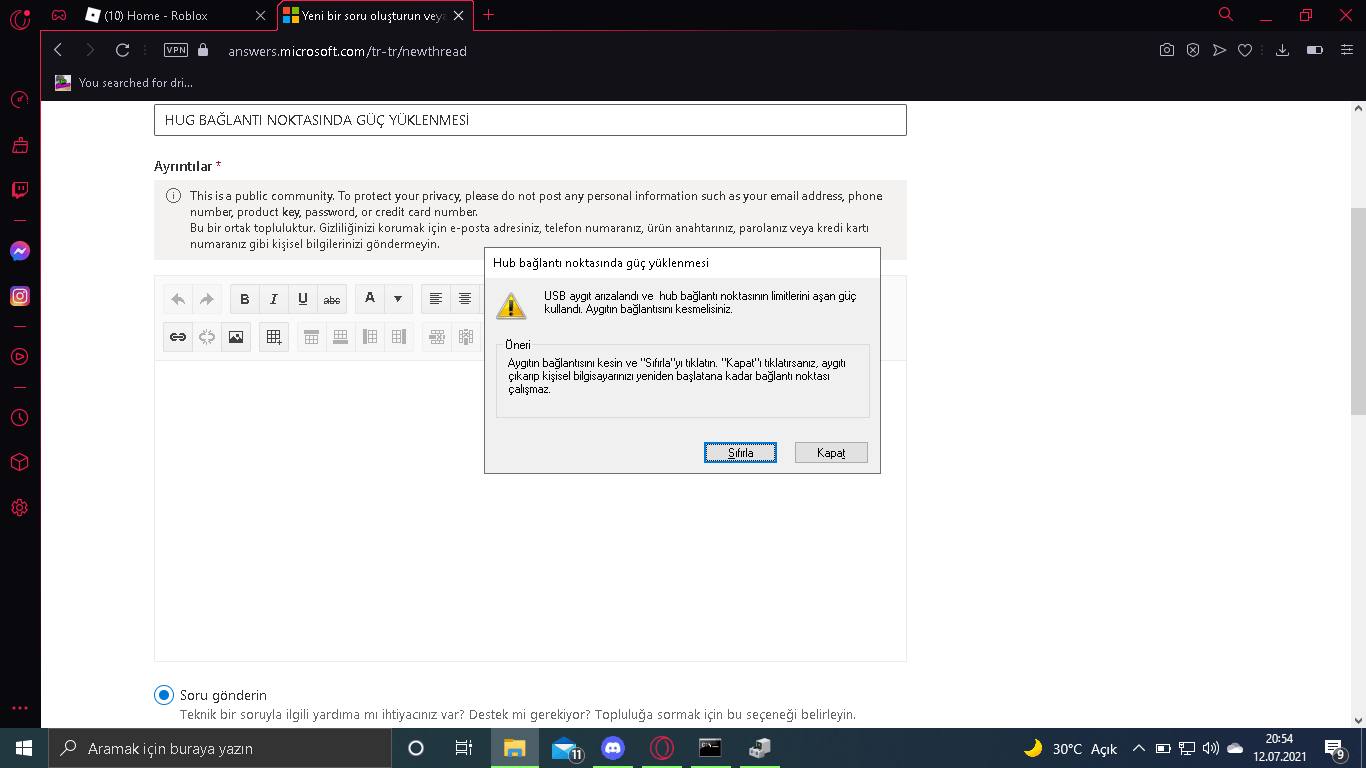Open Instagram in the Opera sidebar
This screenshot has height=768, width=1366.
[20, 296]
